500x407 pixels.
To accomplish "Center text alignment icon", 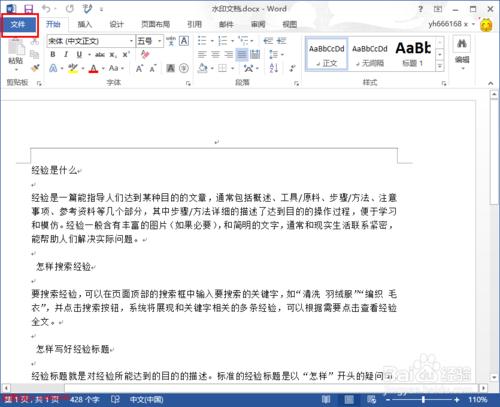I will tap(215, 55).
